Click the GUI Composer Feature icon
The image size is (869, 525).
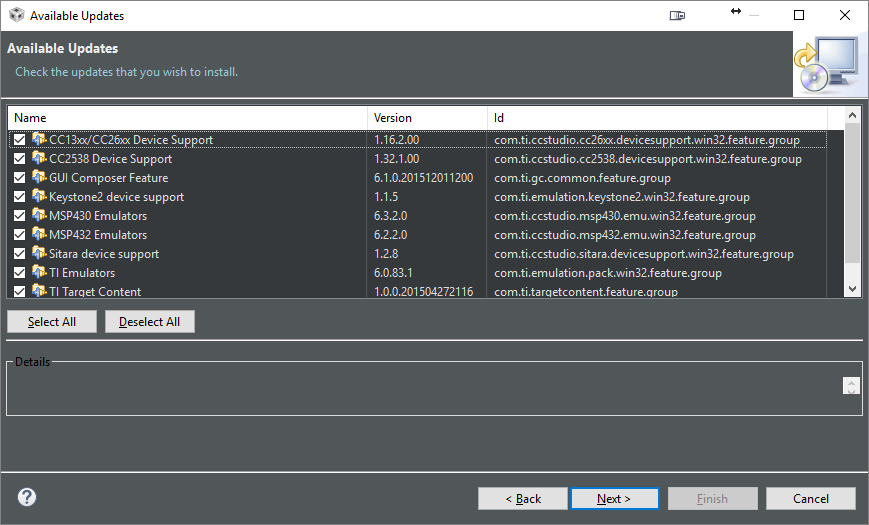coord(39,178)
